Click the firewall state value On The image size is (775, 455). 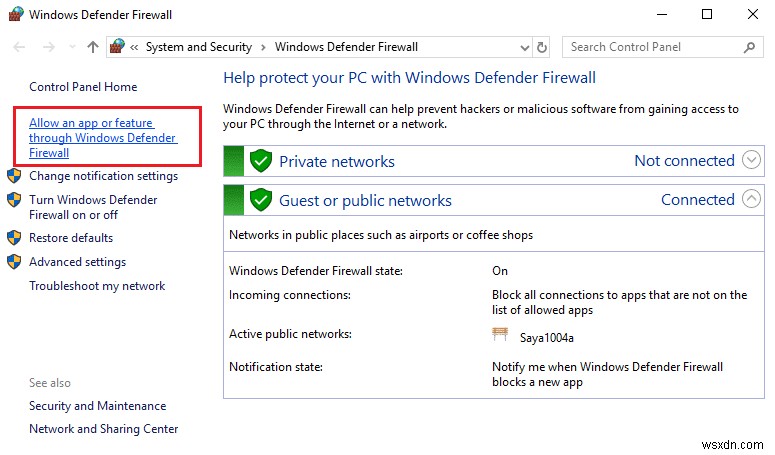[500, 271]
